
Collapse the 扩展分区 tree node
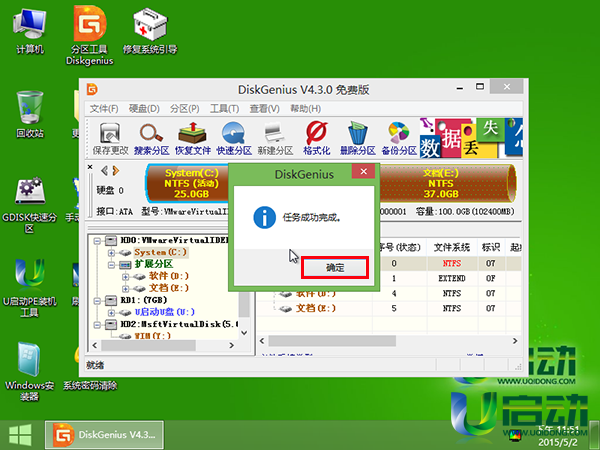click(111, 265)
